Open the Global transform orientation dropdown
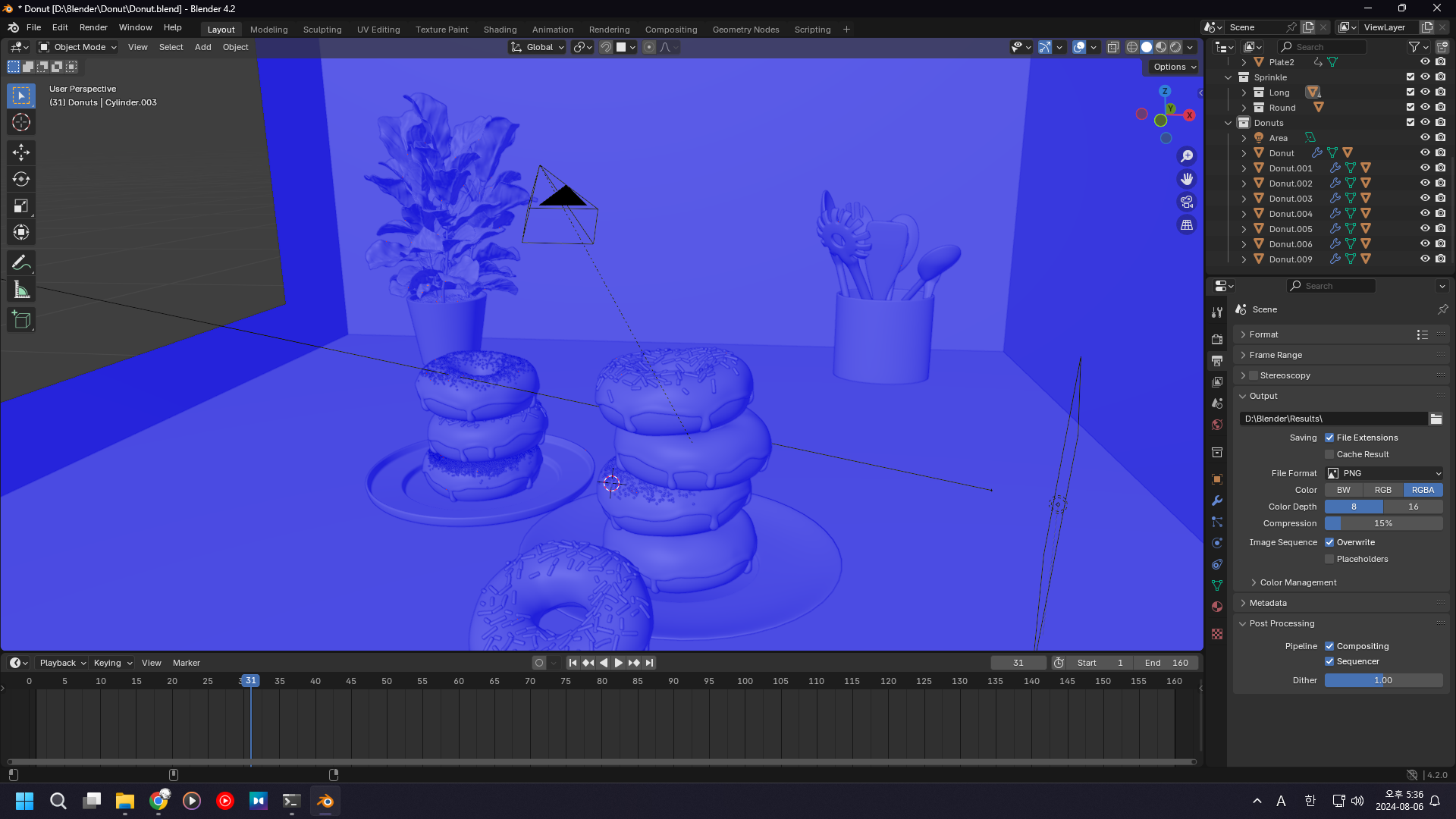 coord(538,47)
